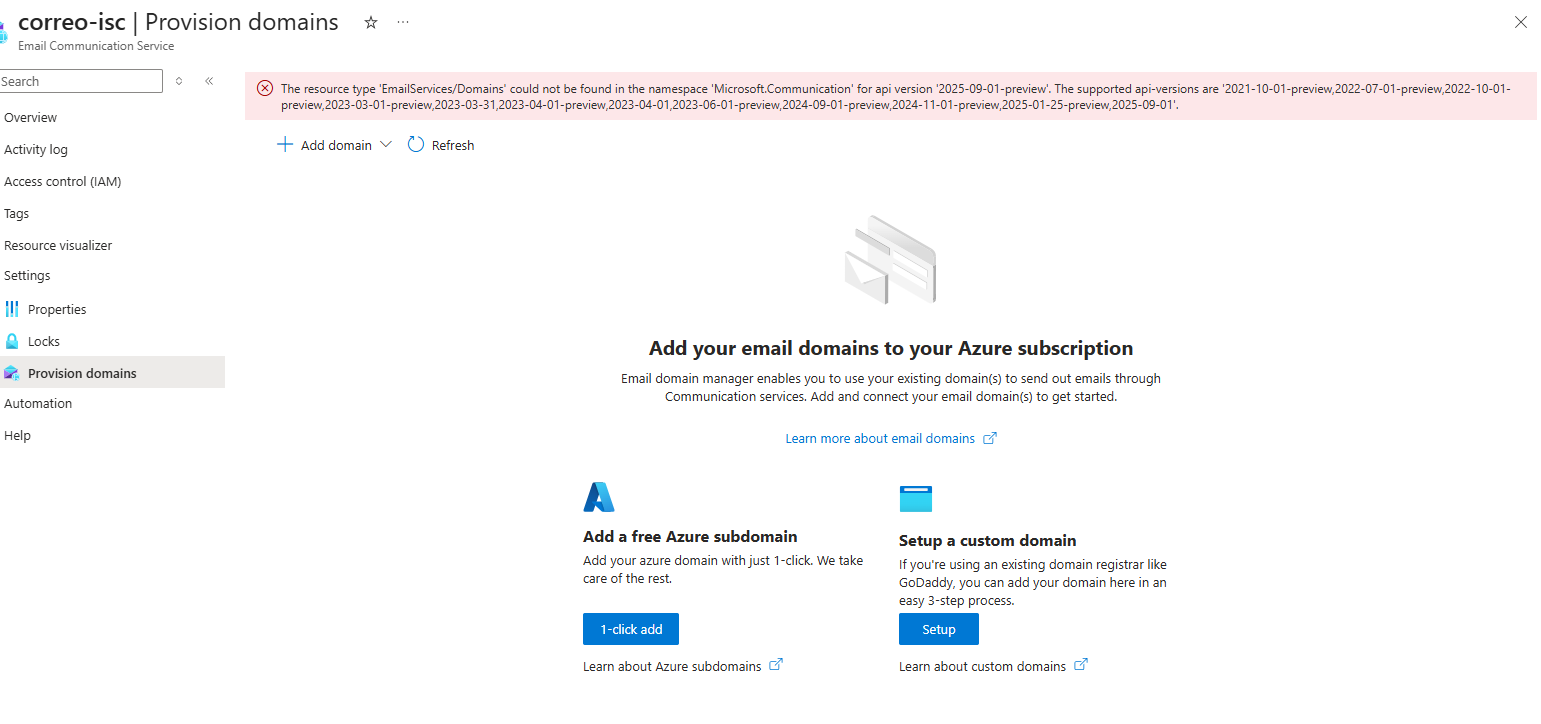This screenshot has height=724, width=1541.
Task: Click the sidebar Search box
Action: (81, 81)
